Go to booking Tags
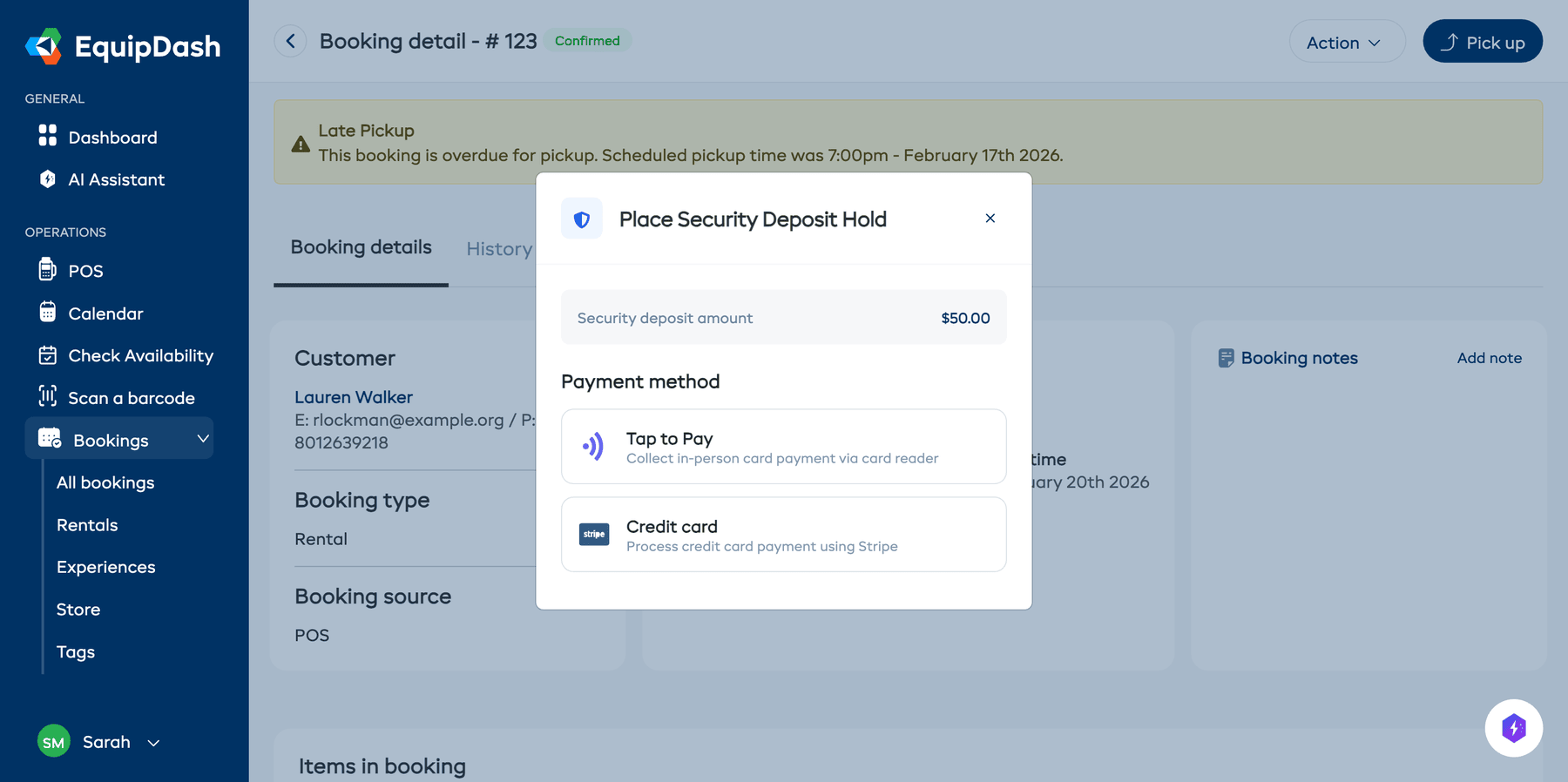This screenshot has width=1568, height=782. click(x=76, y=652)
